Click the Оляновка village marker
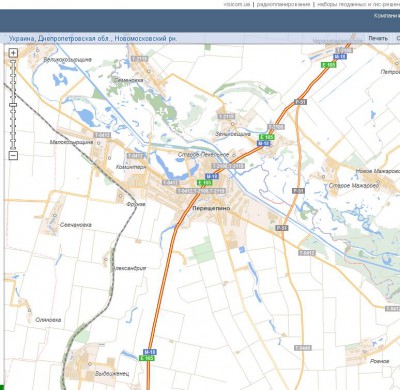Image resolution: width=400 pixels, height=390 pixels. [x=29, y=310]
